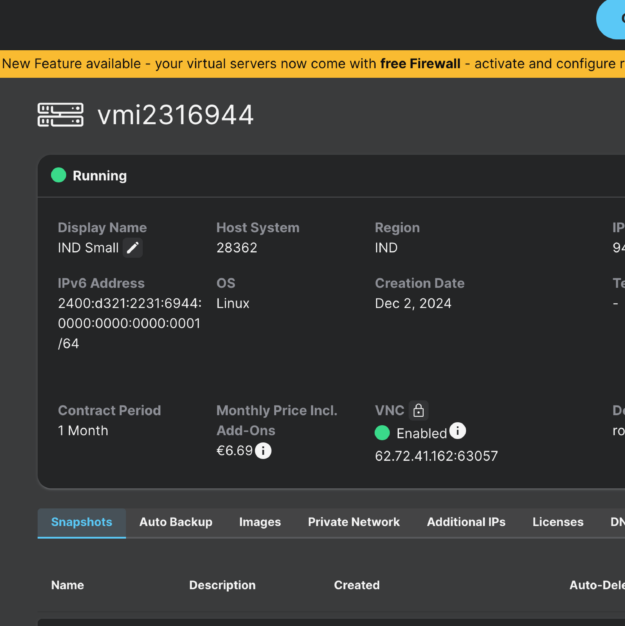Go to the Additional IPs tab
625x626 pixels.
[x=466, y=522]
